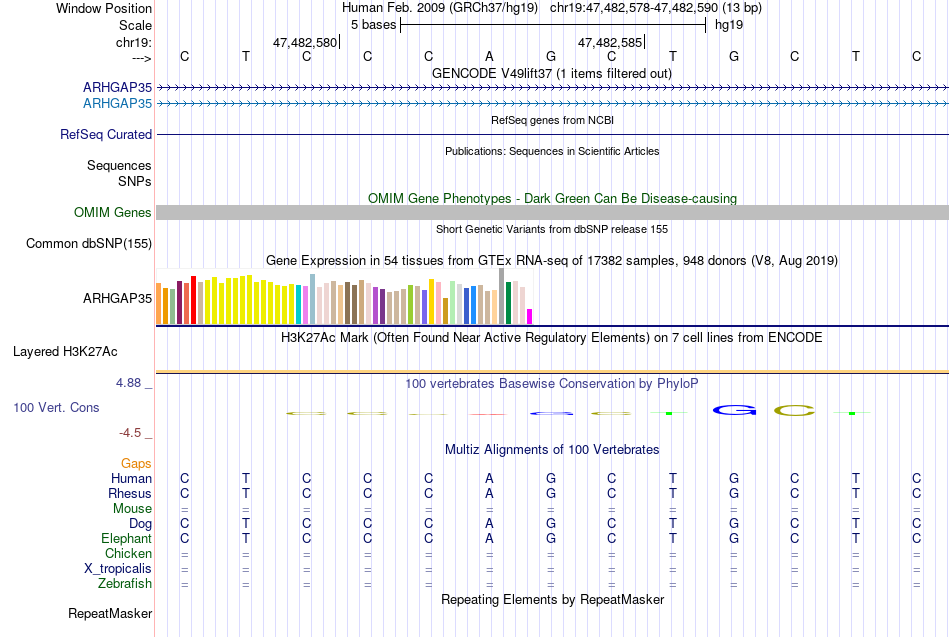
Task: Click the magenta bar in the GTEx chart
Action: [x=529, y=316]
